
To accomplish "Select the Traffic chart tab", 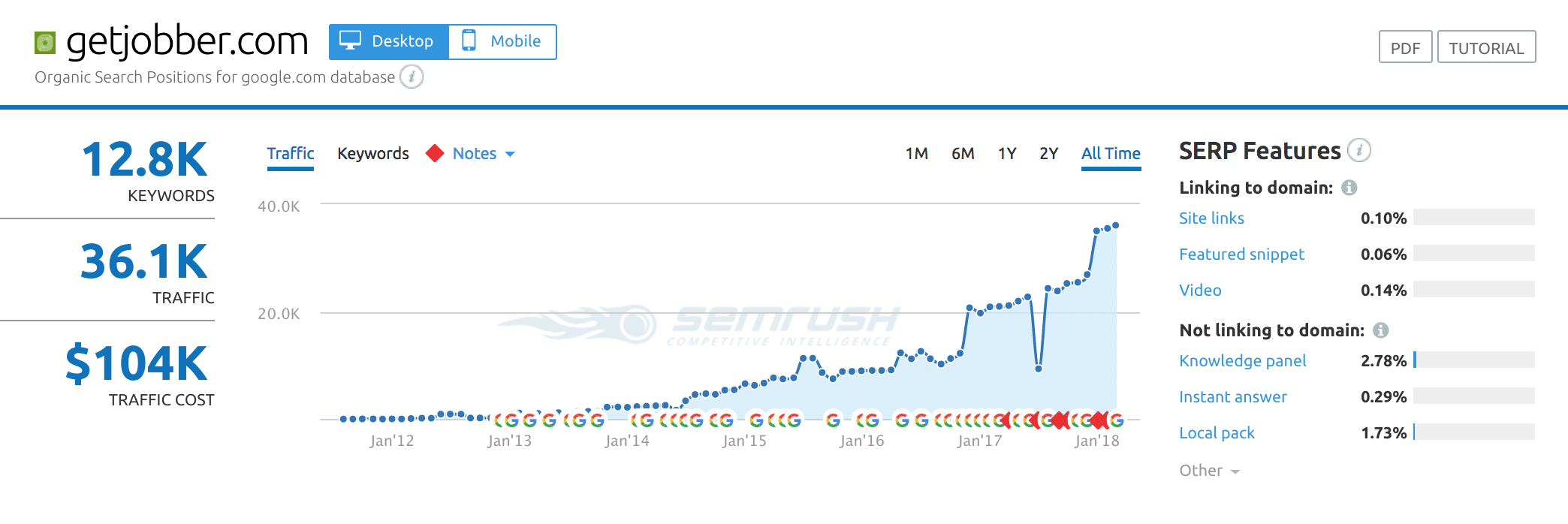I will 291,154.
